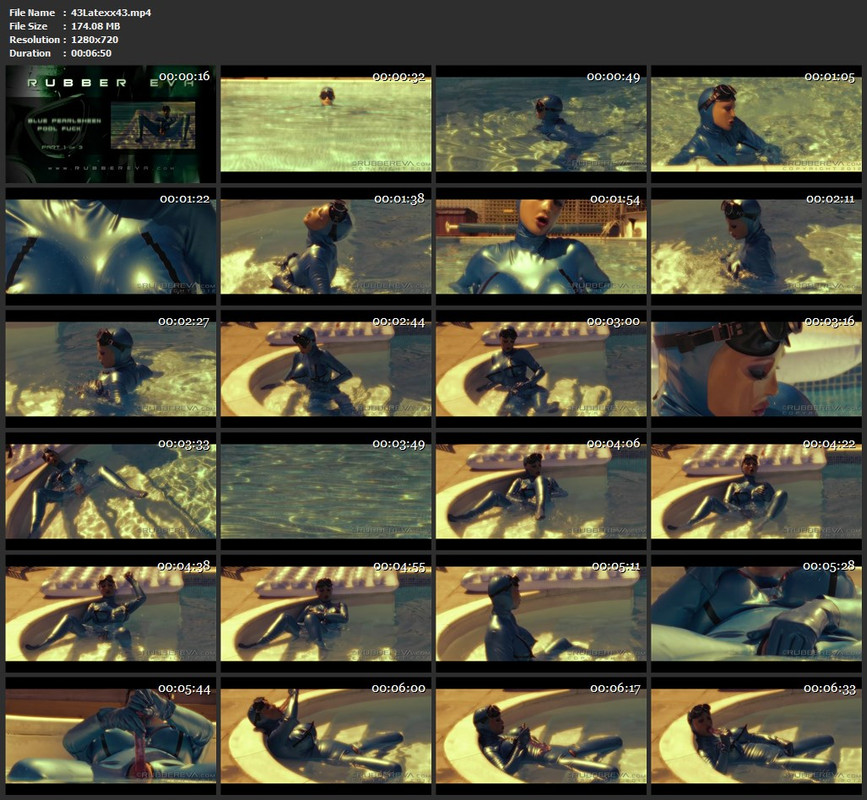Pick the frame at 00:01:38
Viewport: 867px width, 800px height.
coord(326,247)
